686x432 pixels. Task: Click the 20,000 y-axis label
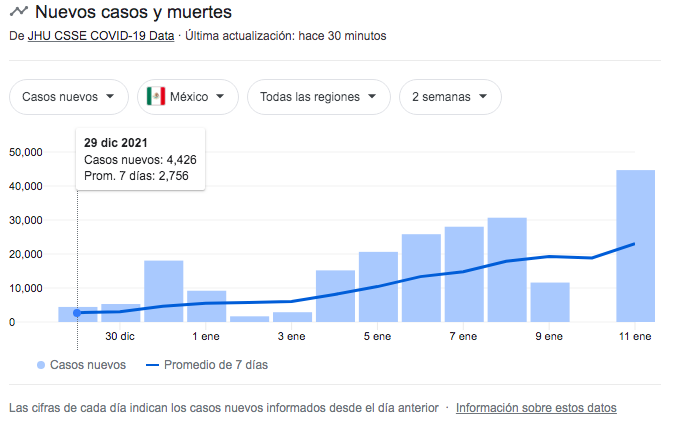point(26,254)
